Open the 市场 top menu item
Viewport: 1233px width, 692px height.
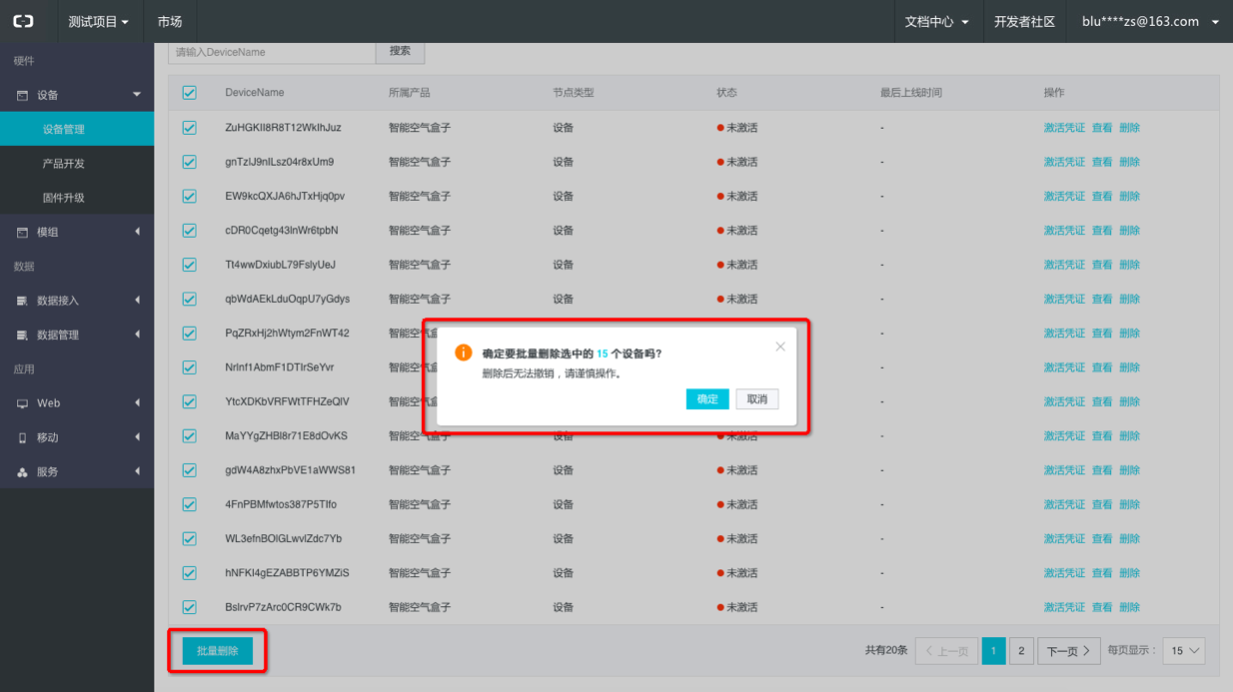170,21
